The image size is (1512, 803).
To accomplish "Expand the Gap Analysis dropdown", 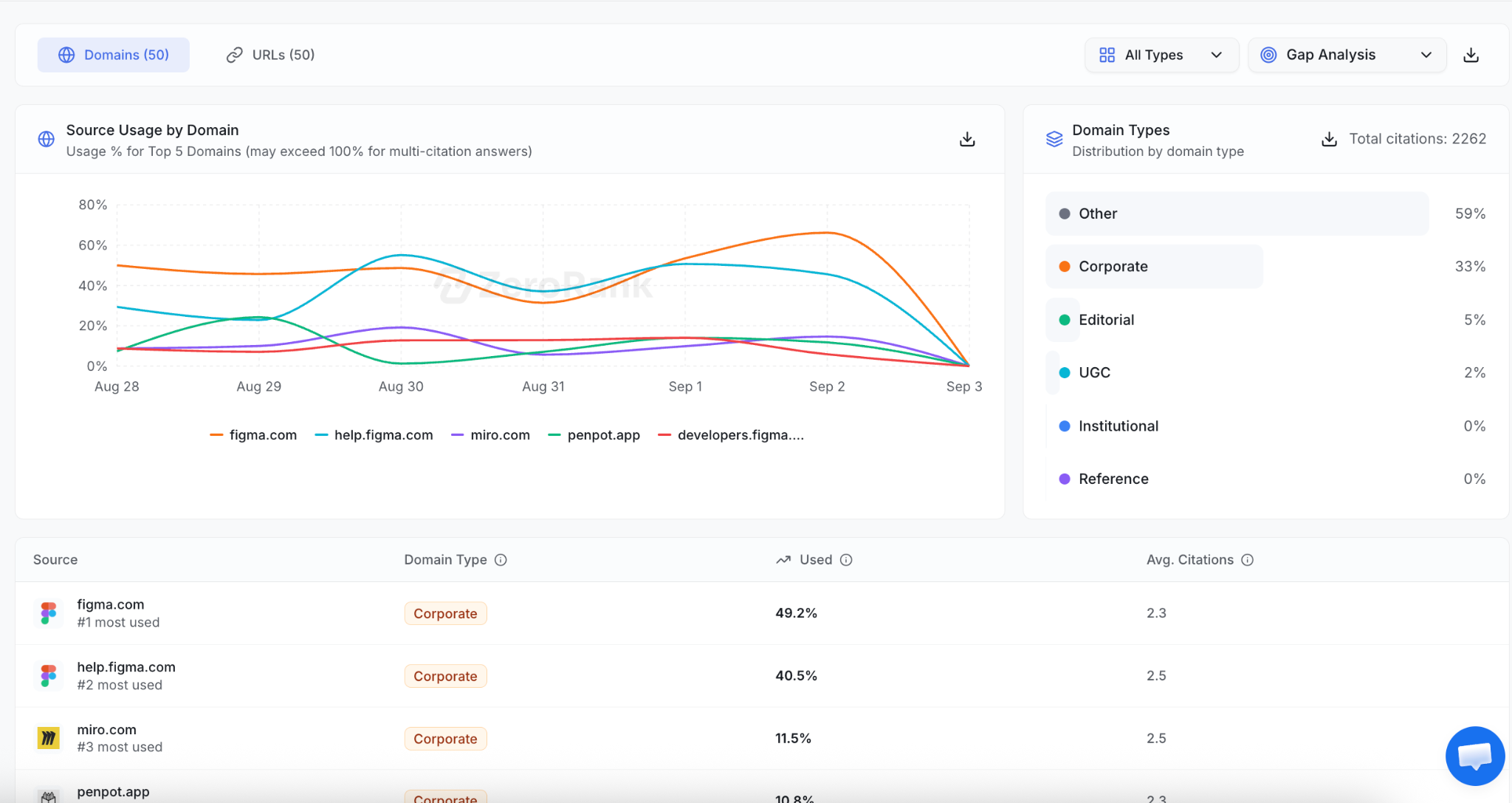I will click(x=1347, y=55).
